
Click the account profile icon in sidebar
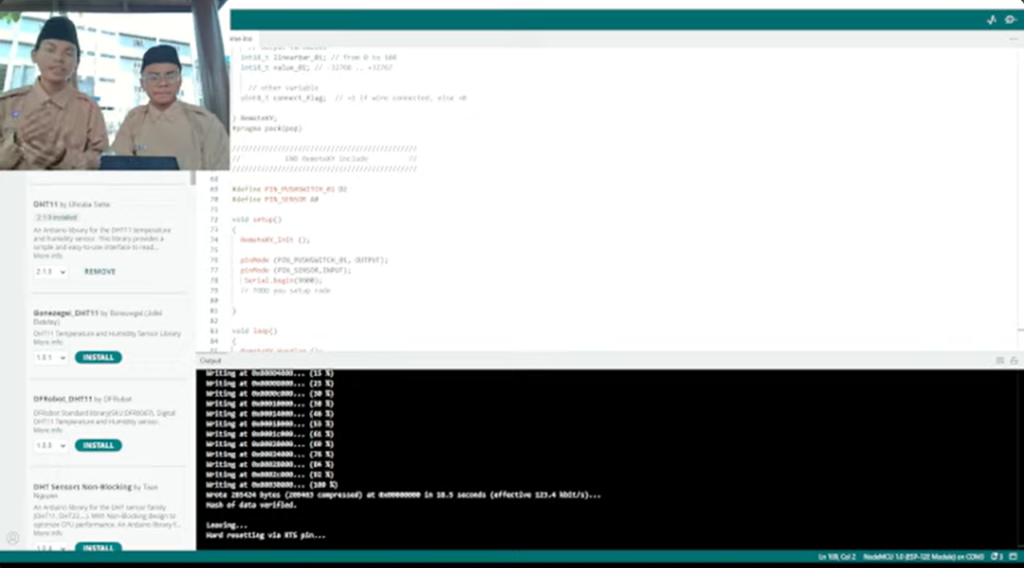point(12,538)
